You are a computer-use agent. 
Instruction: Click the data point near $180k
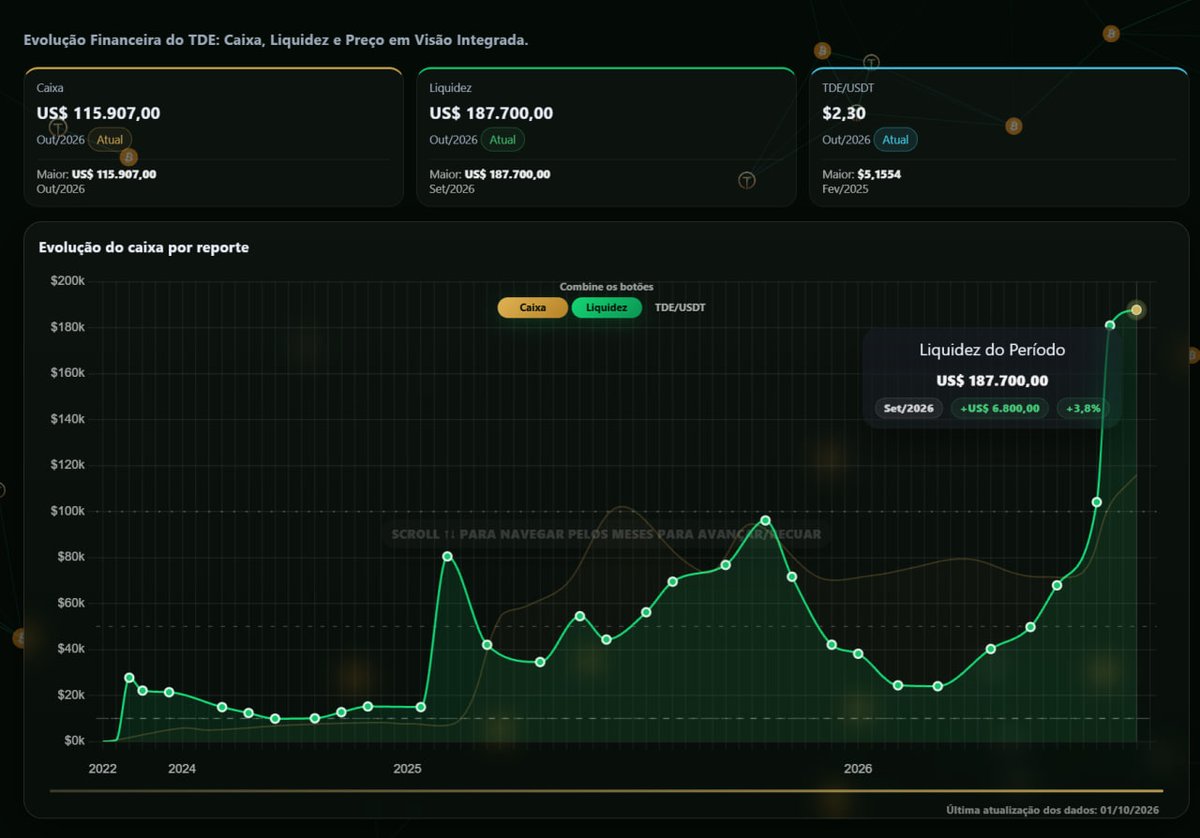(x=1110, y=325)
